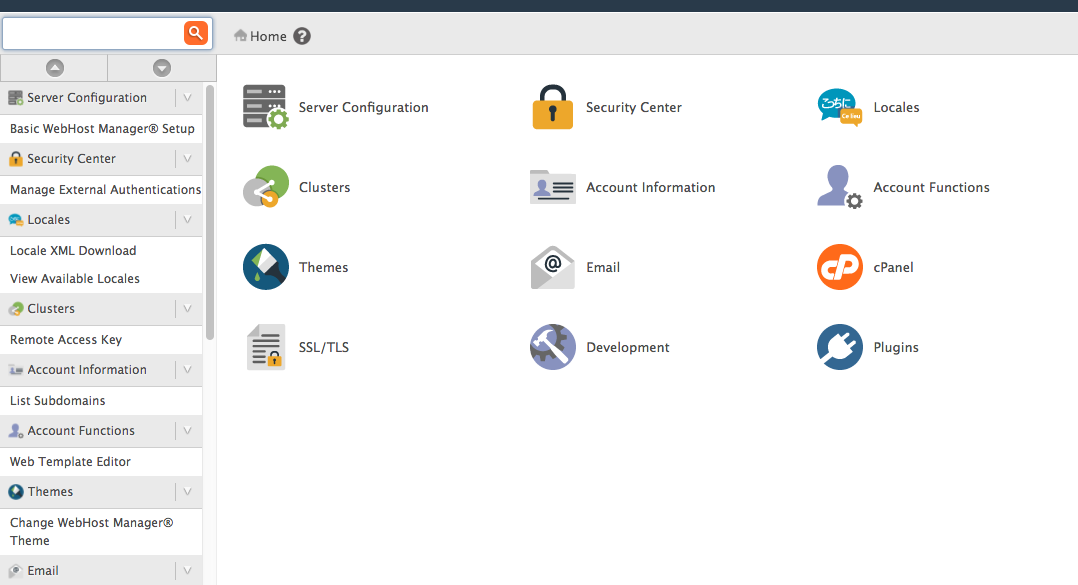Click Server Configuration label in main panel
This screenshot has height=585, width=1078.
coord(364,107)
